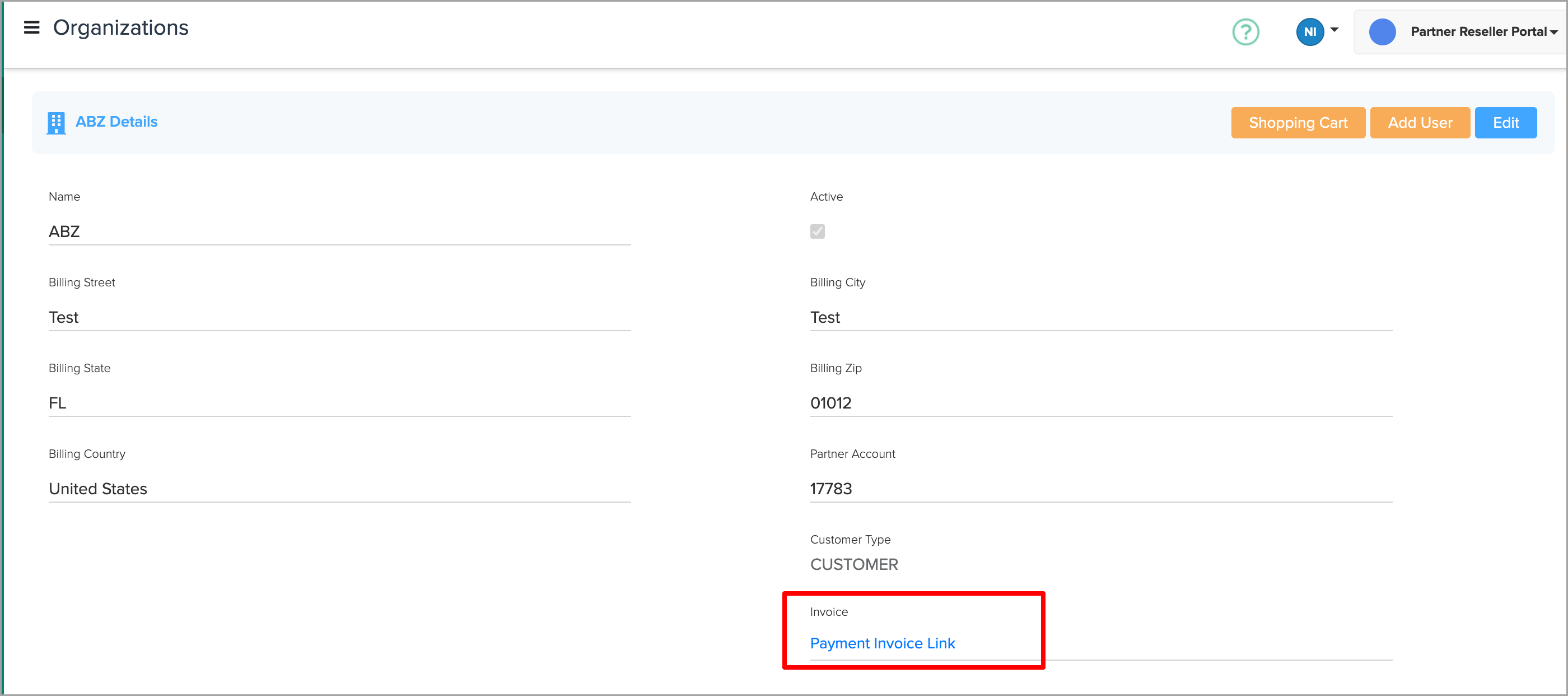Toggle the Active checkbox

pos(817,231)
